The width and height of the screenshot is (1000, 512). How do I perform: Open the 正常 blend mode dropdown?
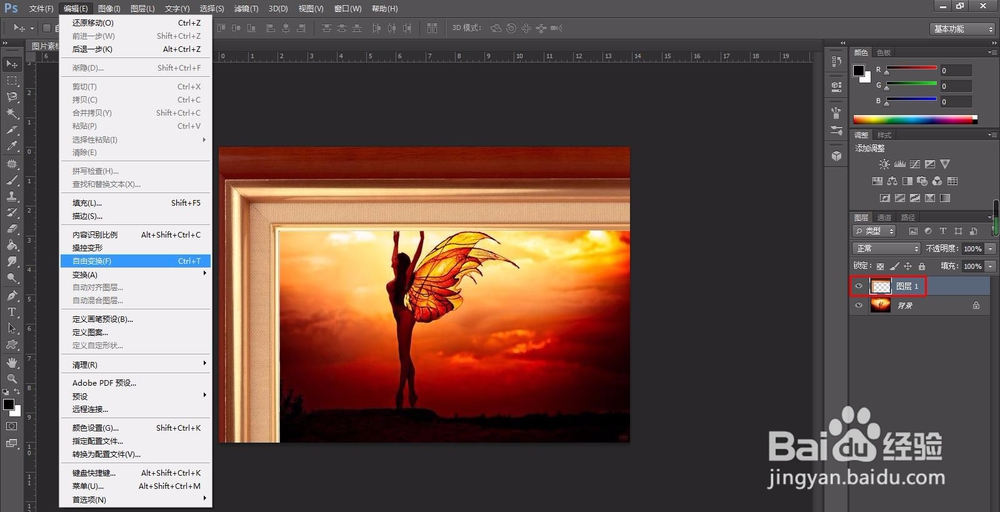[886, 248]
